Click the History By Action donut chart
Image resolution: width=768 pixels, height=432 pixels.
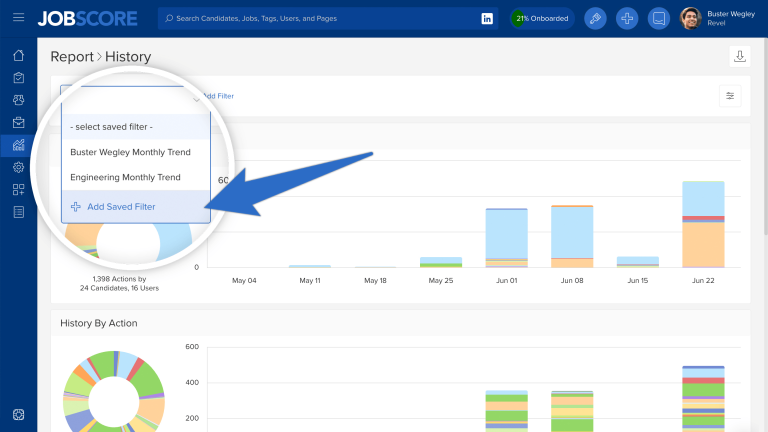pyautogui.click(x=114, y=392)
